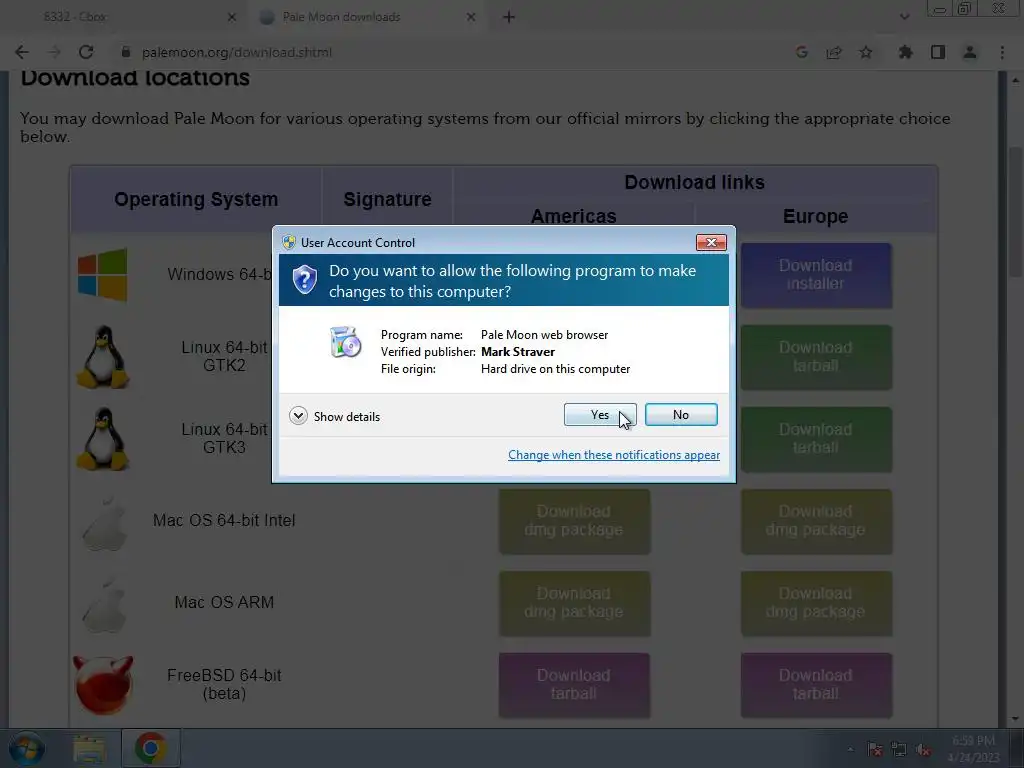This screenshot has width=1024, height=768.
Task: Select 'Mark Straver' publisher text
Action: click(518, 351)
